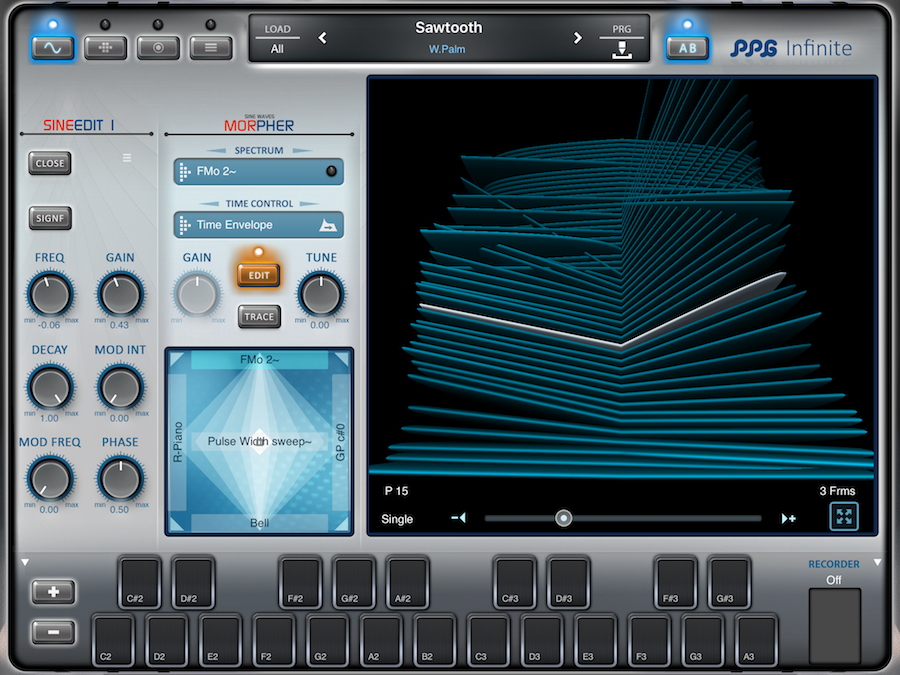
Task: Select R-Piano on morph pad left
Action: pyautogui.click(x=178, y=442)
